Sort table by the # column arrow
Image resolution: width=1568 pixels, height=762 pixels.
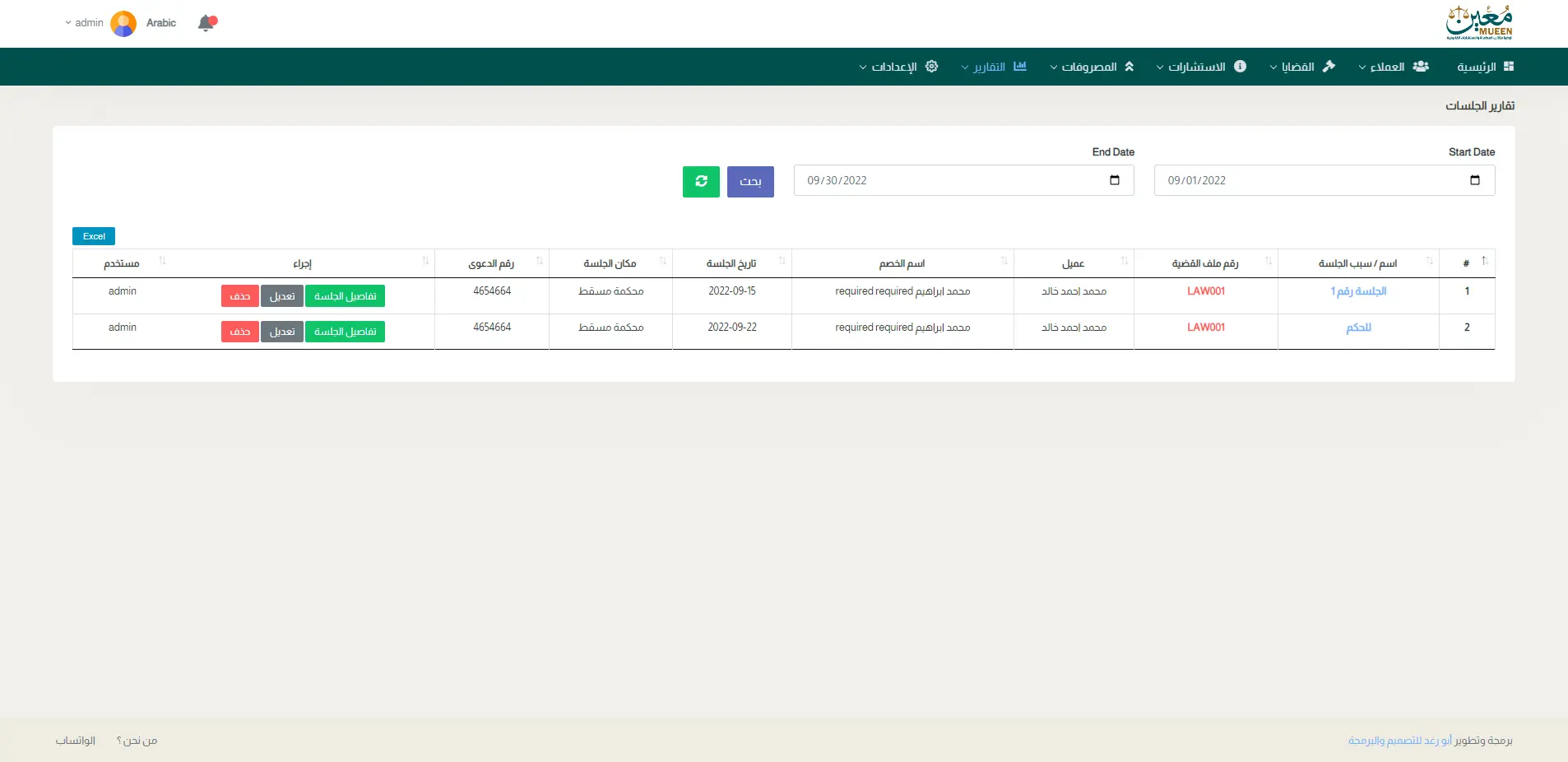[x=1484, y=262]
